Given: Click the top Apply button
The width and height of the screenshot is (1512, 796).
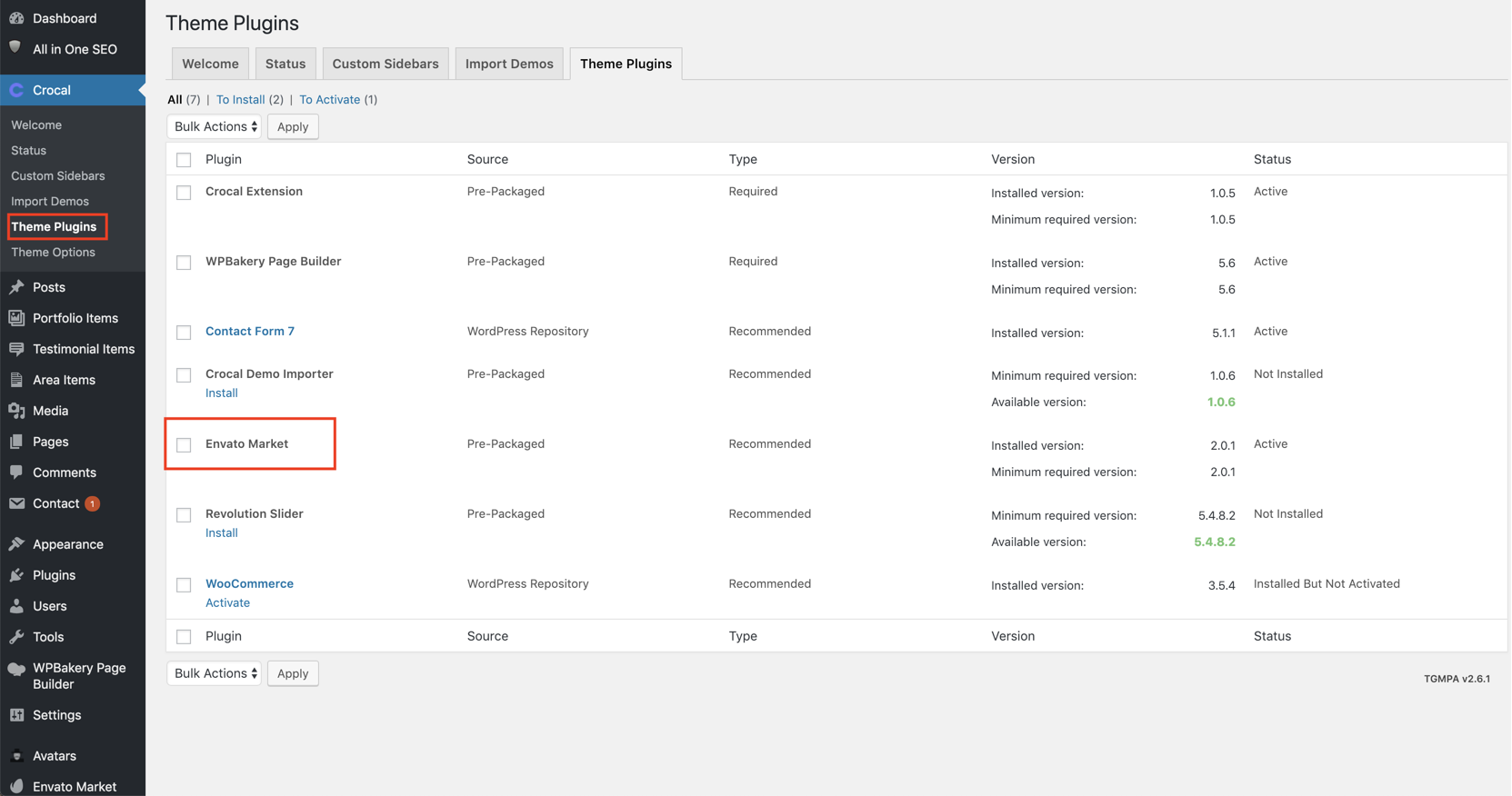Looking at the screenshot, I should click(293, 126).
